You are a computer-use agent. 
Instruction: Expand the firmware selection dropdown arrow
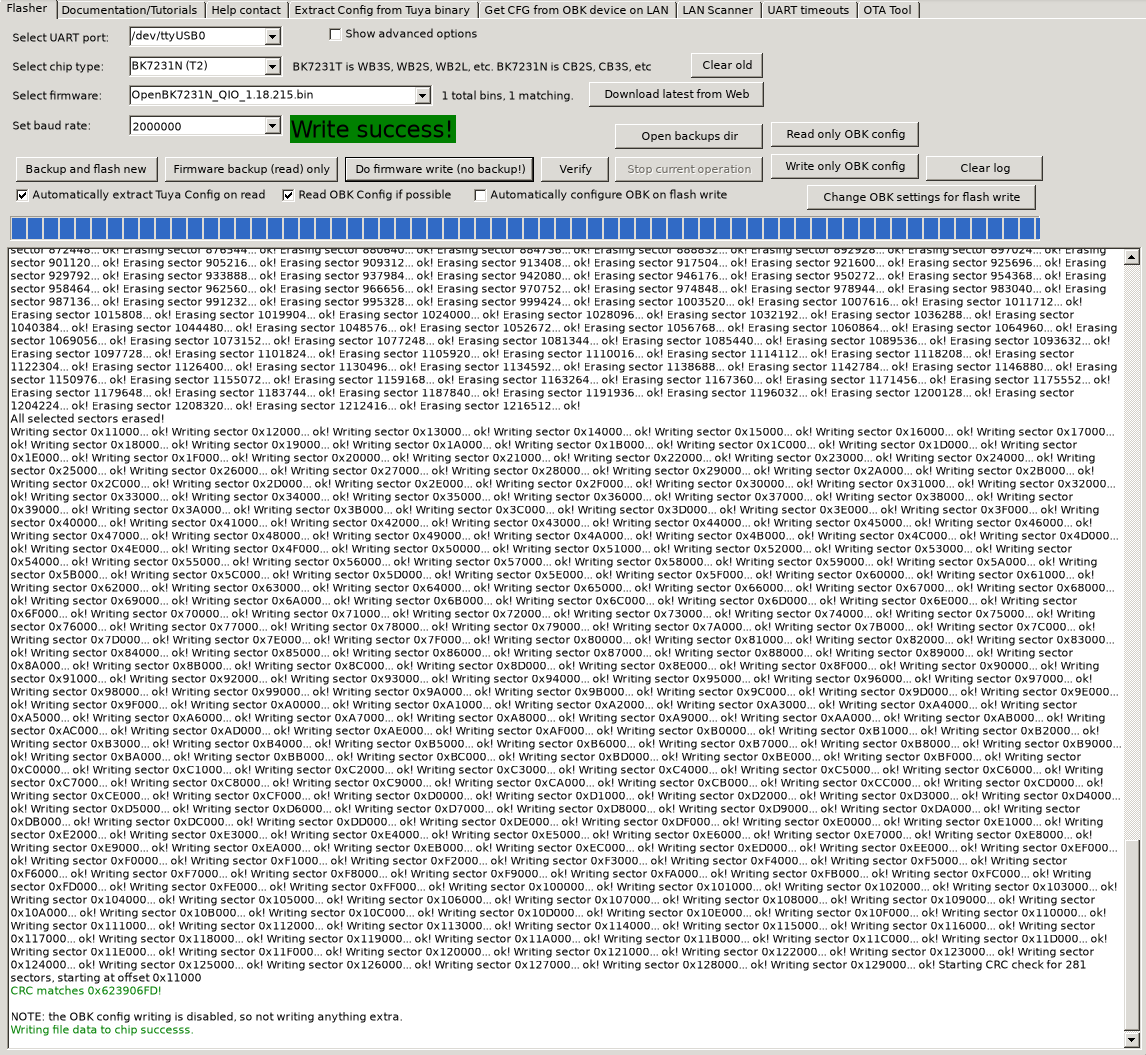pos(423,96)
